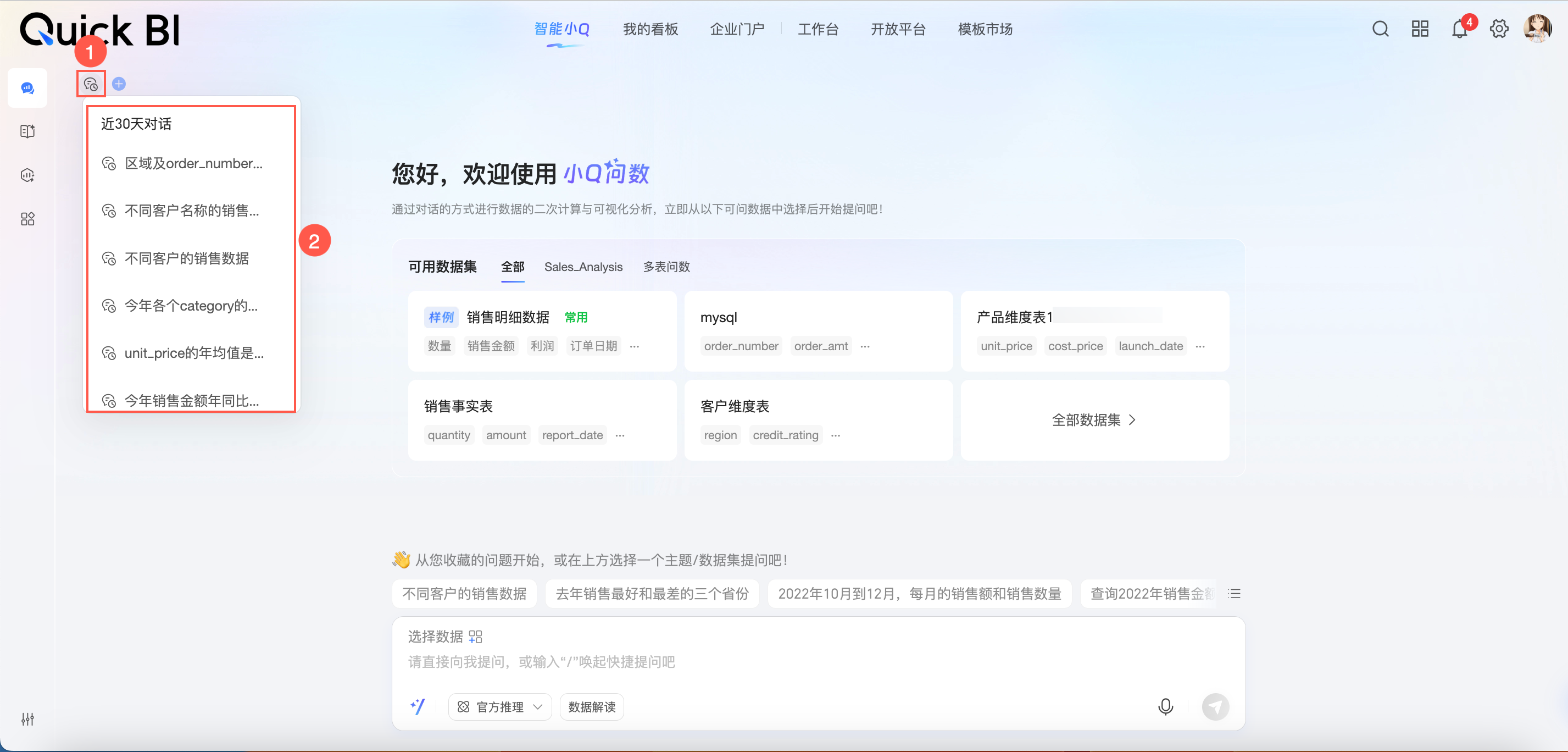
Task: Open the conversation history icon
Action: (x=91, y=84)
